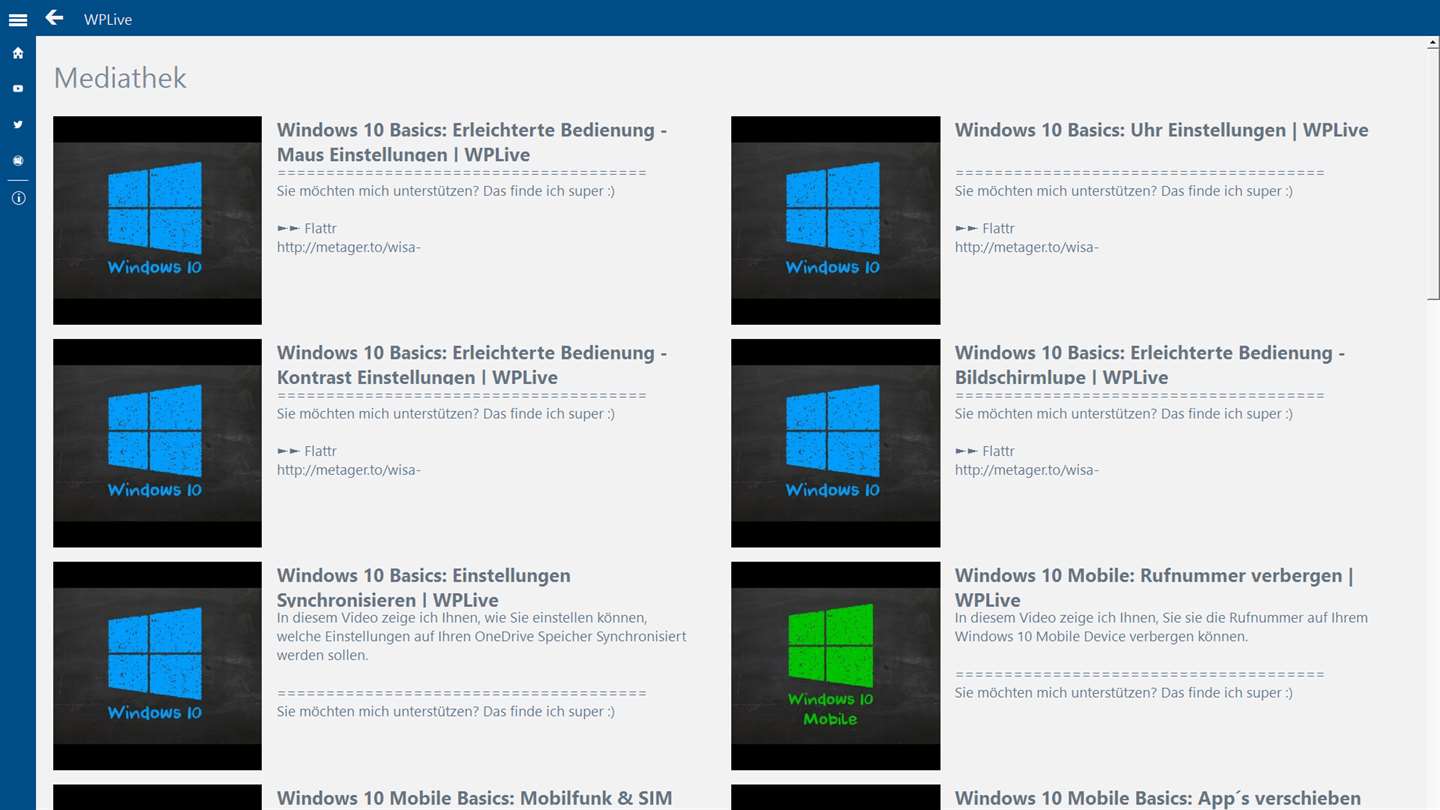Click 'Sie möchten mich unterstützen?' in Bildschirmlupe card

pyautogui.click(x=1124, y=414)
